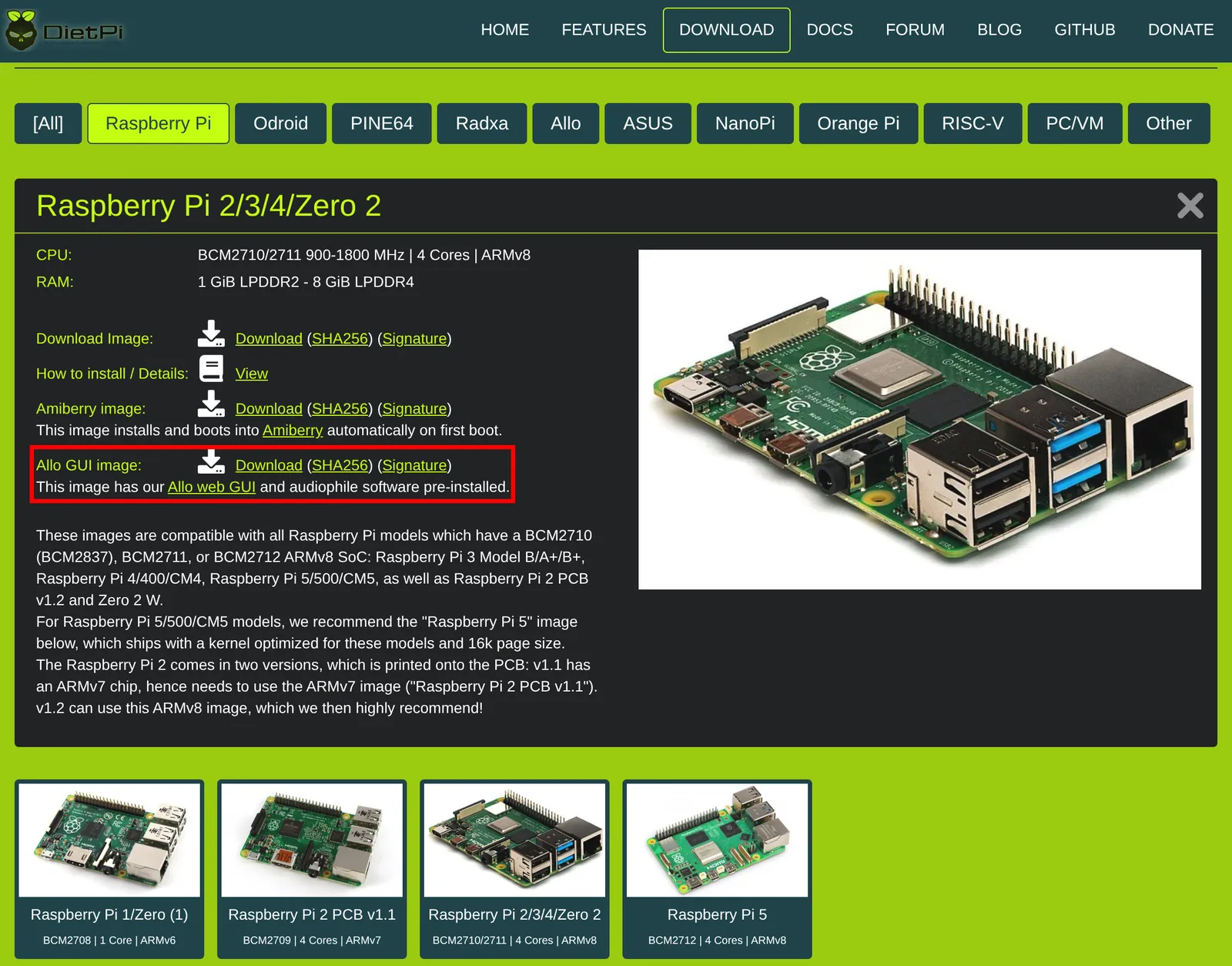The image size is (1232, 966).
Task: Click the DietPi logo icon
Action: point(22,30)
